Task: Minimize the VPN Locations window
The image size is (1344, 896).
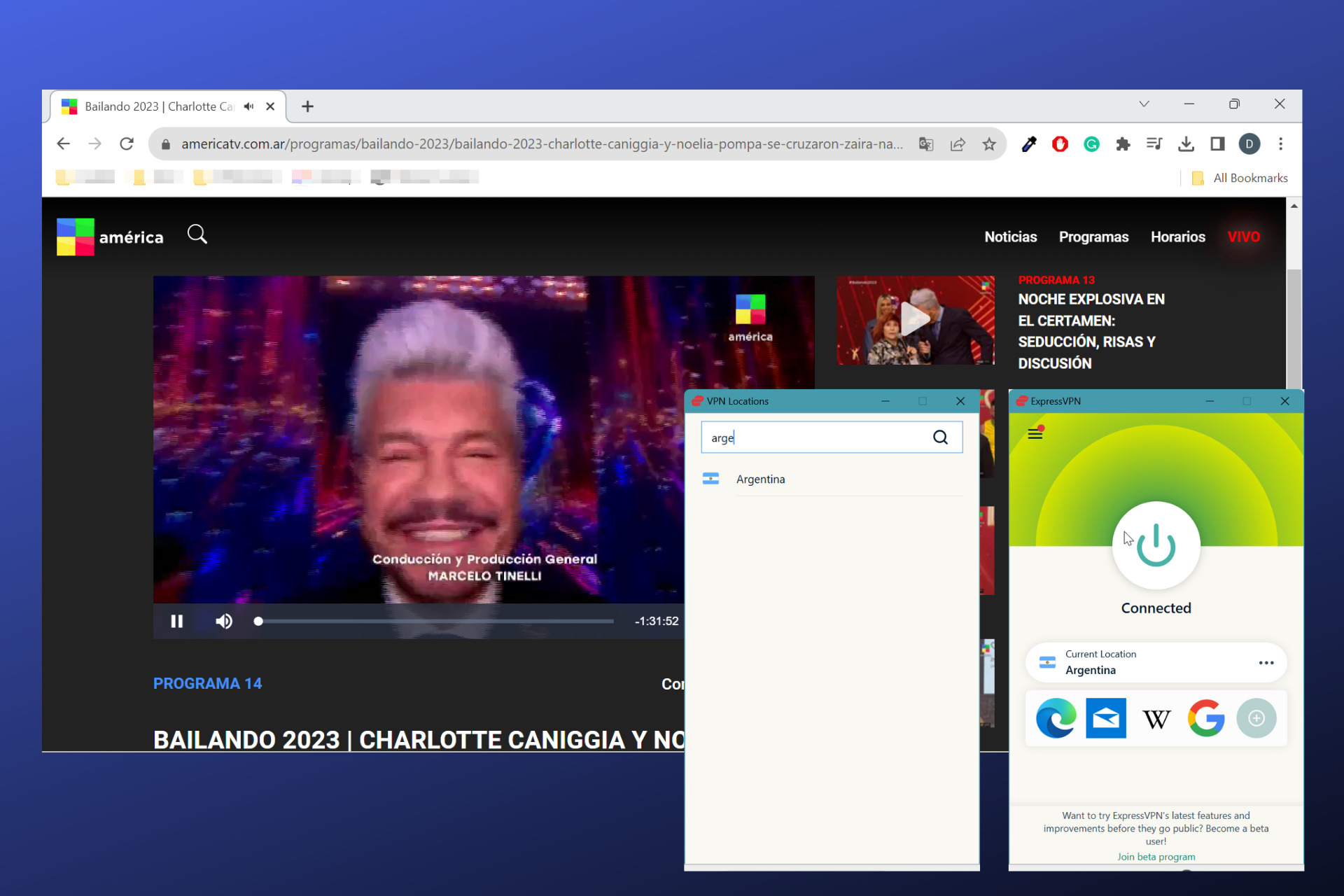Action: (x=885, y=401)
